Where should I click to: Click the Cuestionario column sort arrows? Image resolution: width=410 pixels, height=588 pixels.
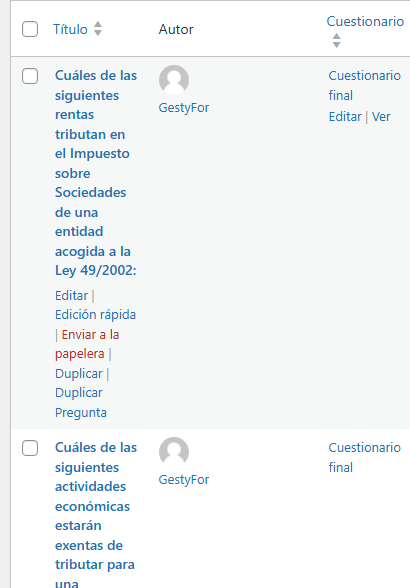click(336, 40)
